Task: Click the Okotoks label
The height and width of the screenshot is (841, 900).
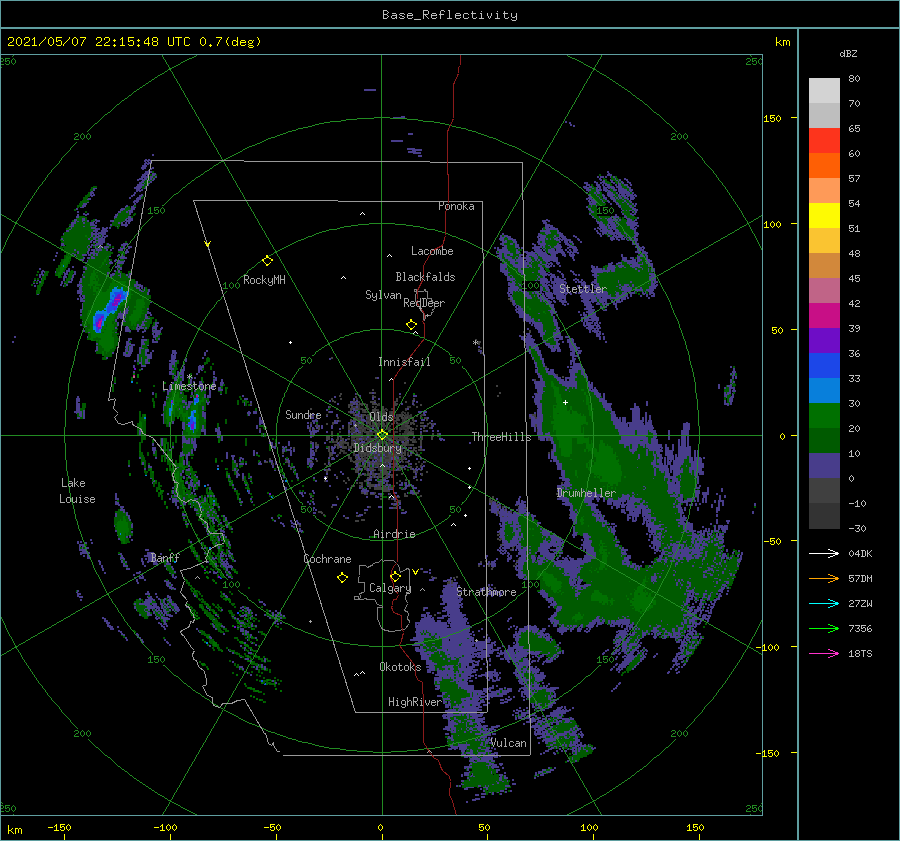Action: pos(400,667)
